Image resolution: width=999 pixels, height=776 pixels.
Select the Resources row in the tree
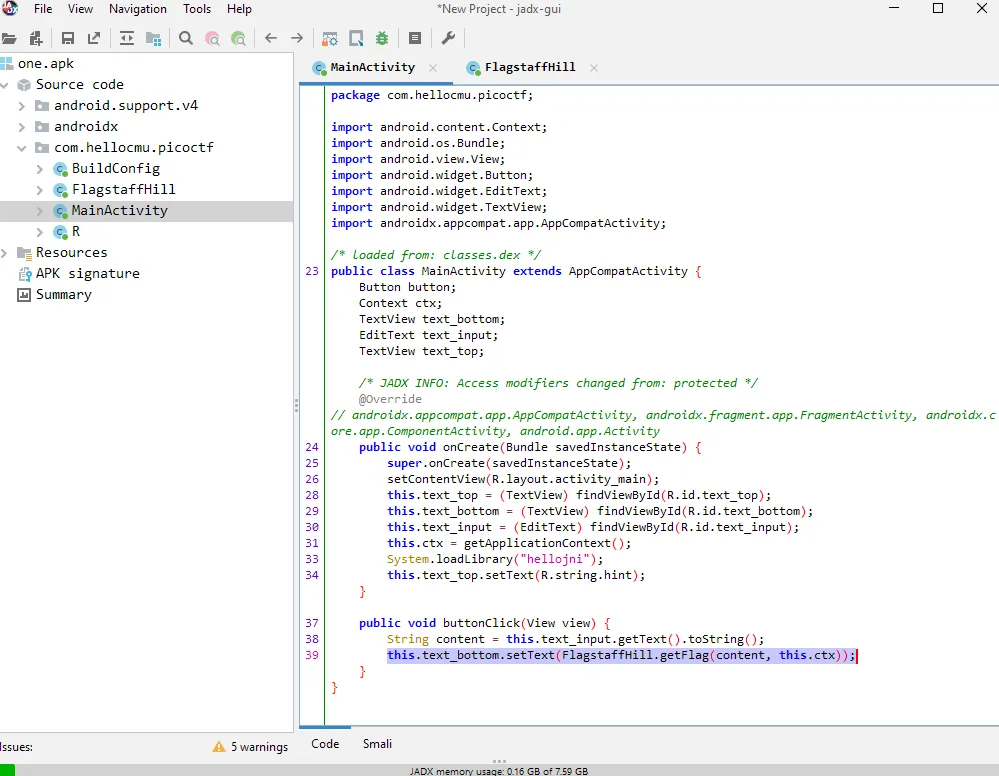point(71,253)
